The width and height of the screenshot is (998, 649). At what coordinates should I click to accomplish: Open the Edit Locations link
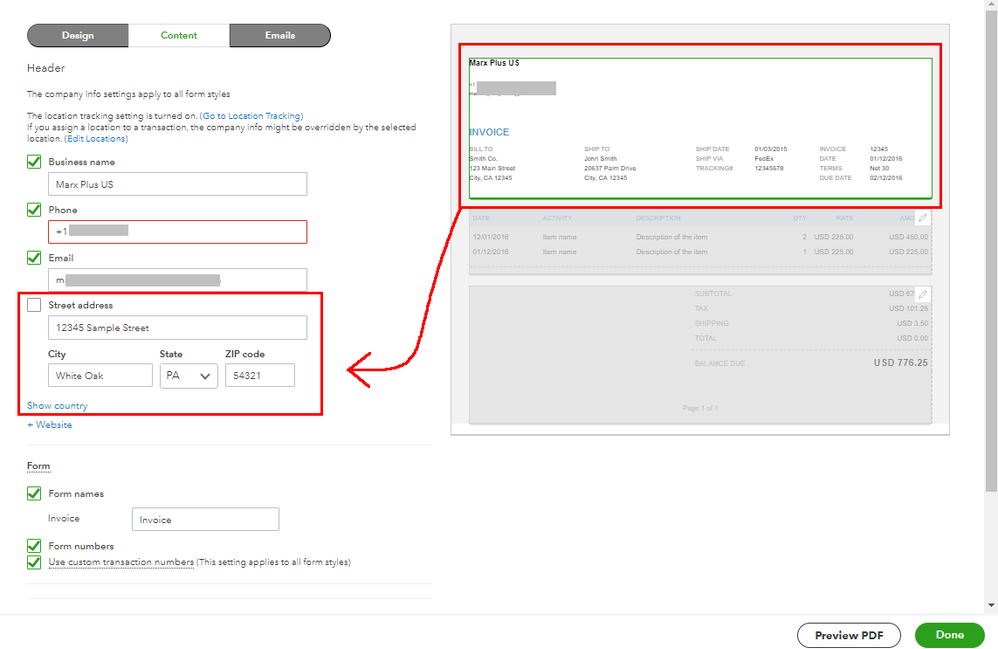96,139
